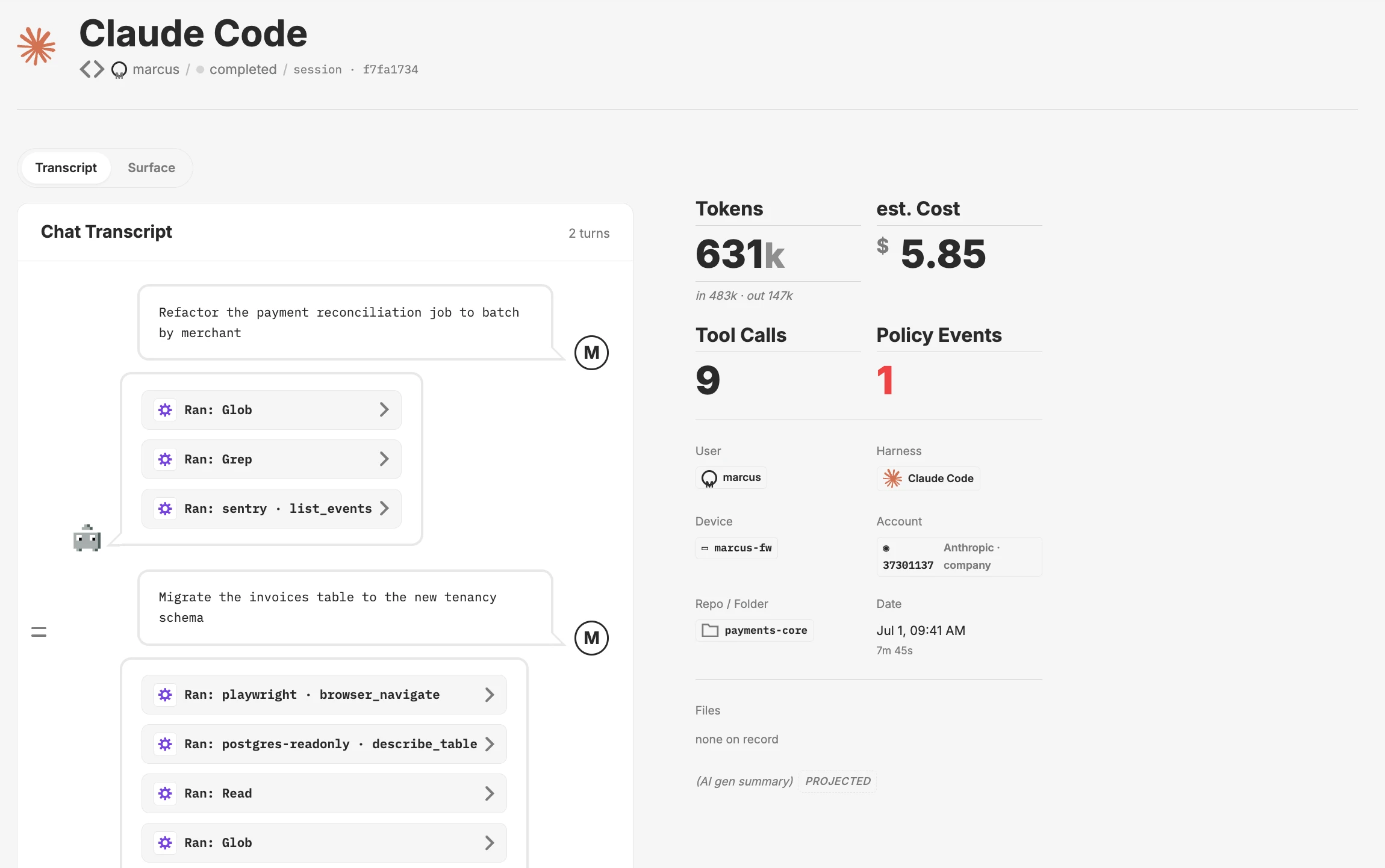Click the red Policy Events count 1
Viewport: 1385px width, 868px height.
click(x=885, y=380)
